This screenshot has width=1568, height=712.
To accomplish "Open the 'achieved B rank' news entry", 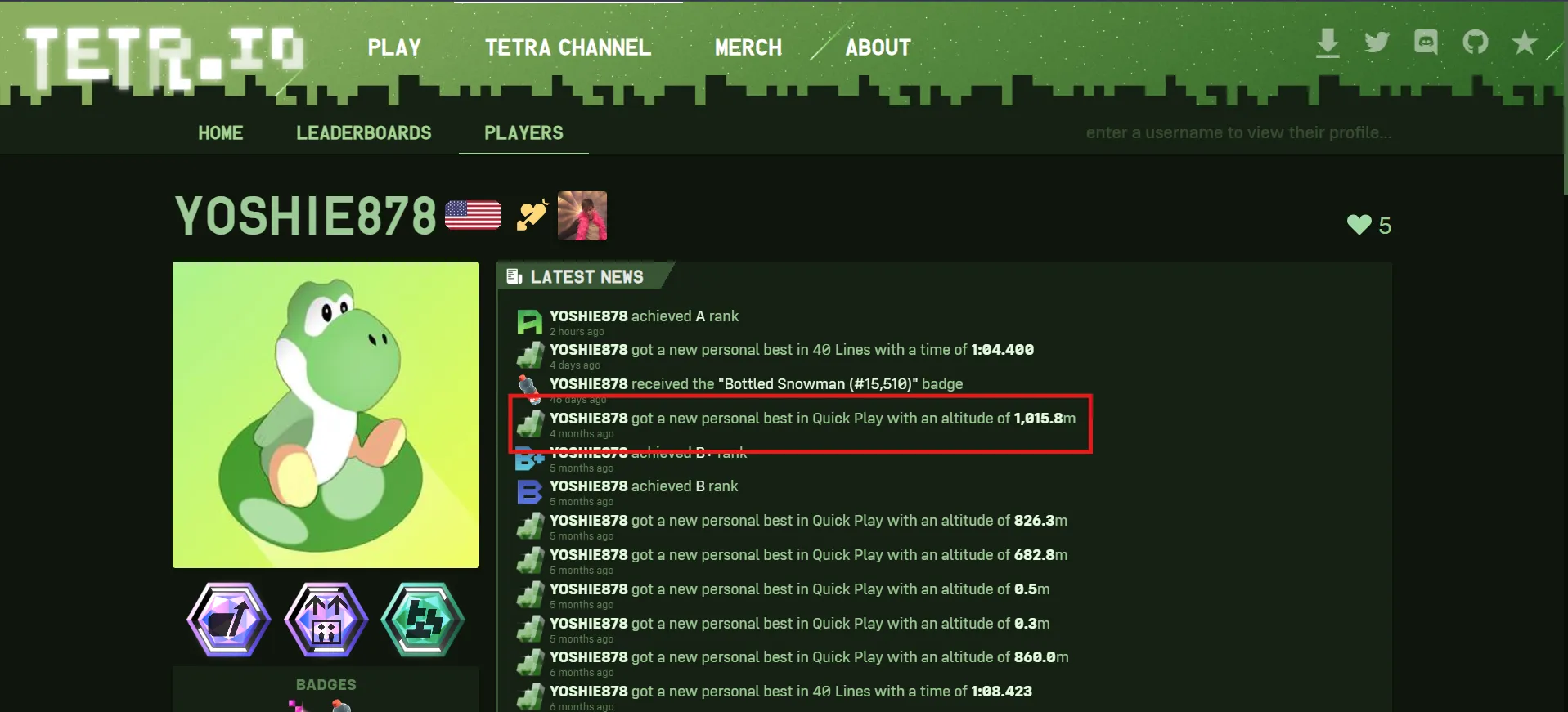I will coord(644,486).
